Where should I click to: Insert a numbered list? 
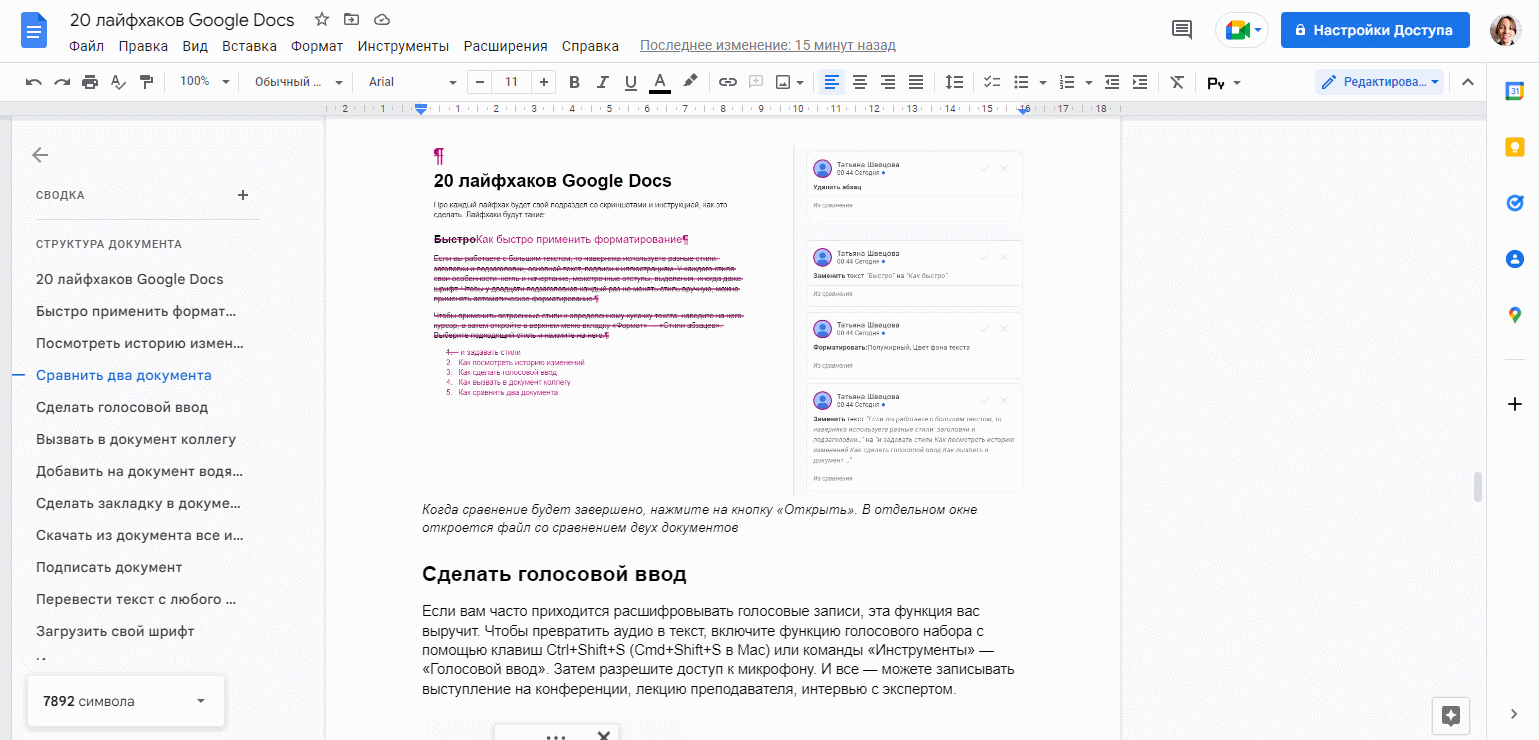pos(1067,82)
